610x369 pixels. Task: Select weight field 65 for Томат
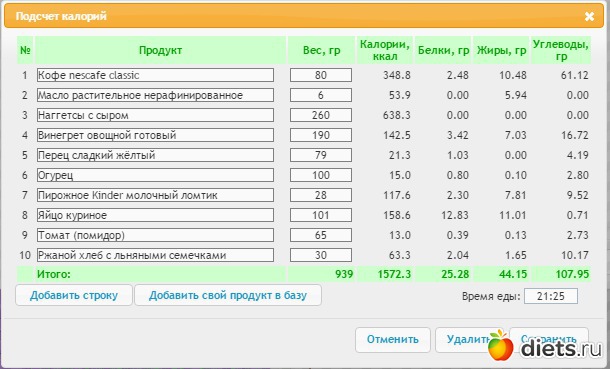(321, 235)
